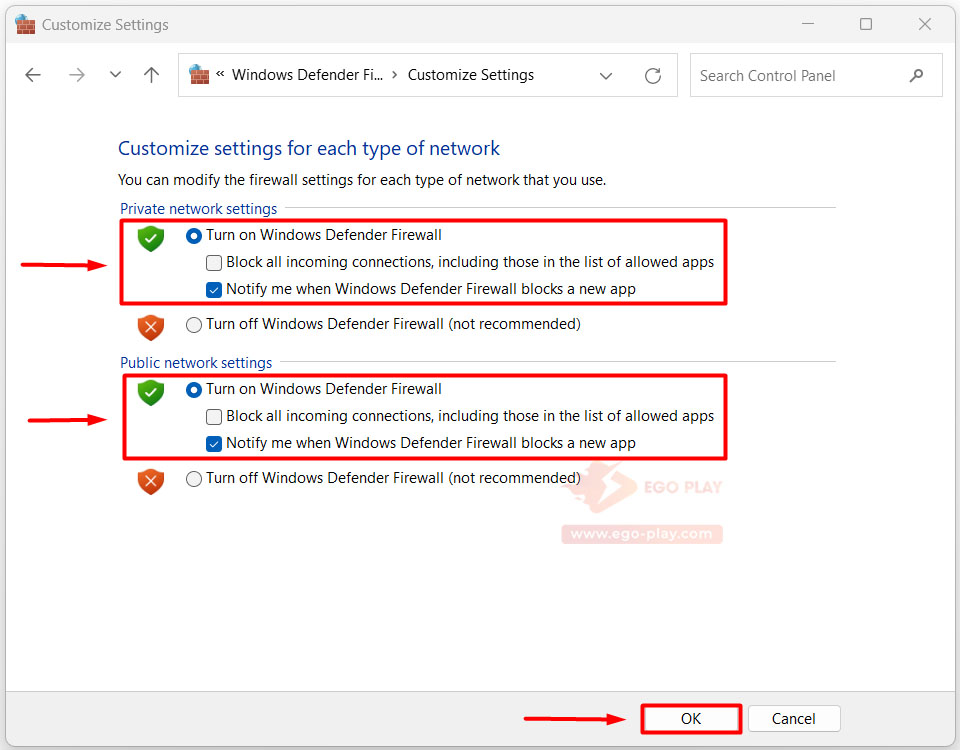Viewport: 960px width, 750px height.
Task: Go back using the back arrow
Action: tap(33, 75)
